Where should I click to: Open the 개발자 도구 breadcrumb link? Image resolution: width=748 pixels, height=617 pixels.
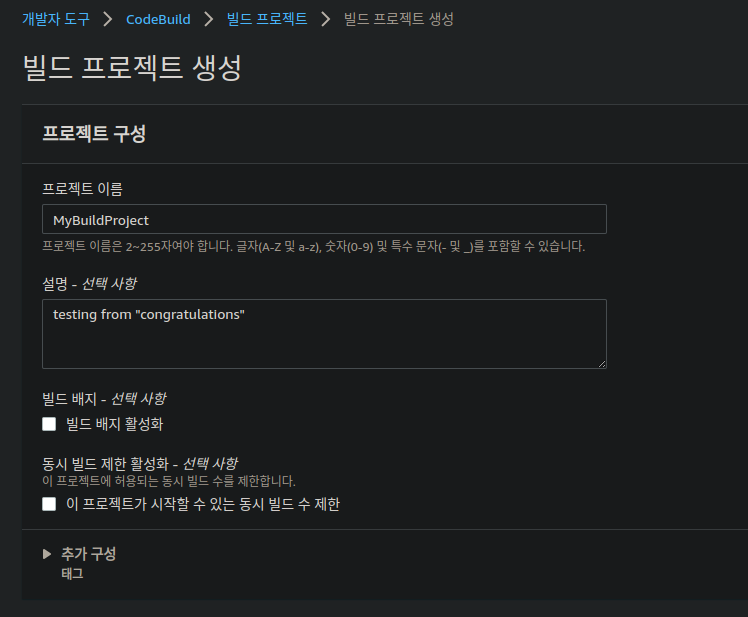point(56,19)
